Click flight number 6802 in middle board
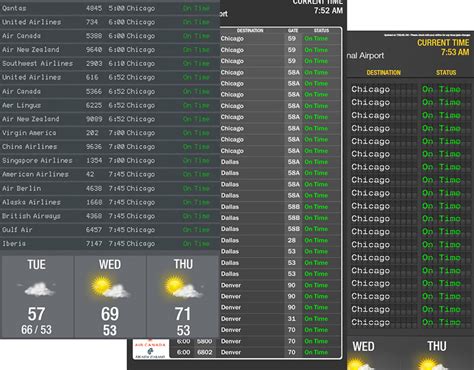474x370 pixels. click(204, 352)
